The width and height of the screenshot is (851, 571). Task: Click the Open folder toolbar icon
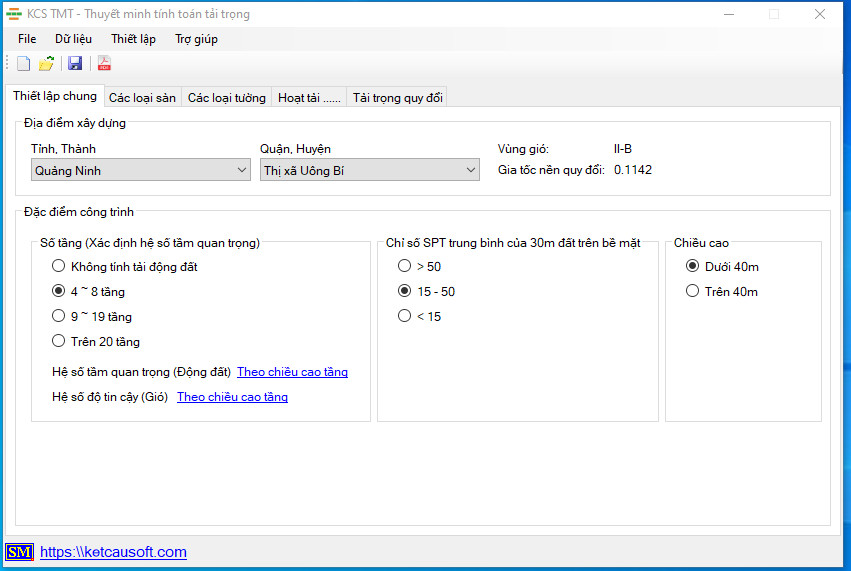pos(46,64)
